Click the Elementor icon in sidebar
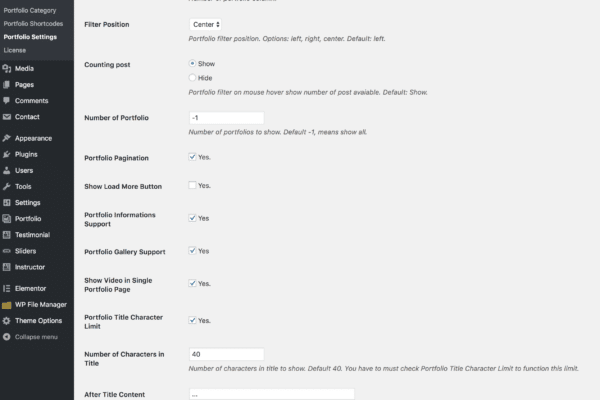This screenshot has height=400, width=600. click(7, 289)
